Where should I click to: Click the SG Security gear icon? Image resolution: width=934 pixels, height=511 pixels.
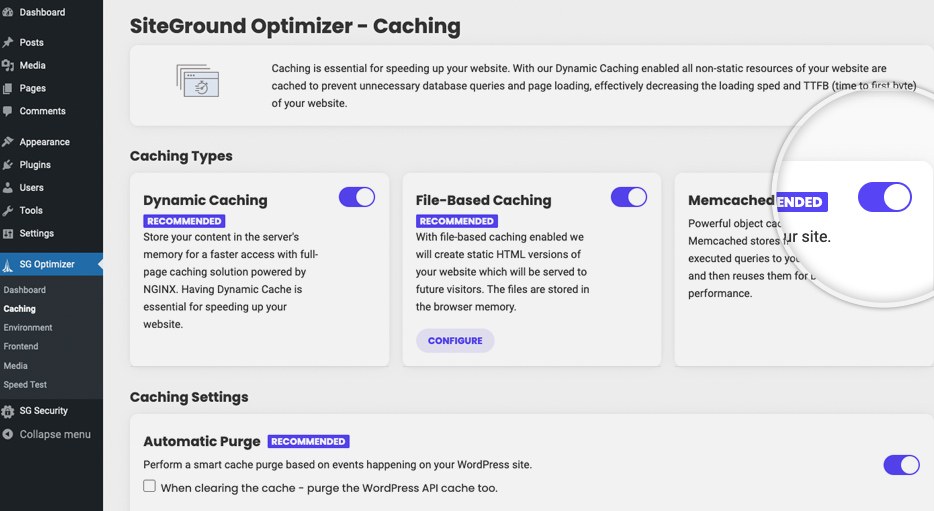click(x=8, y=411)
